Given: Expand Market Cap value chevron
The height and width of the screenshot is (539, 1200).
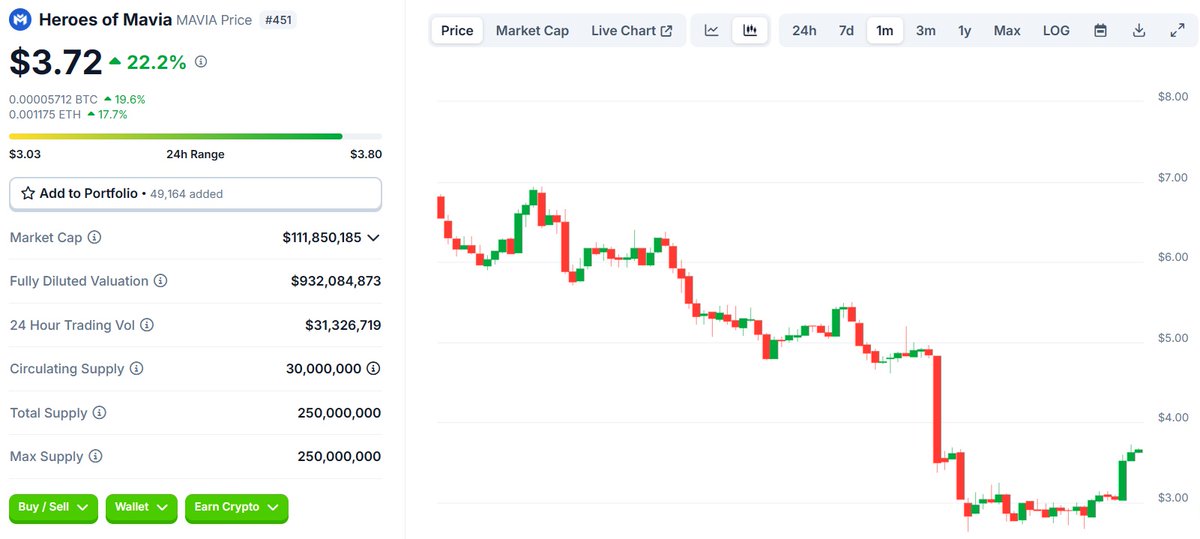Looking at the screenshot, I should [373, 238].
